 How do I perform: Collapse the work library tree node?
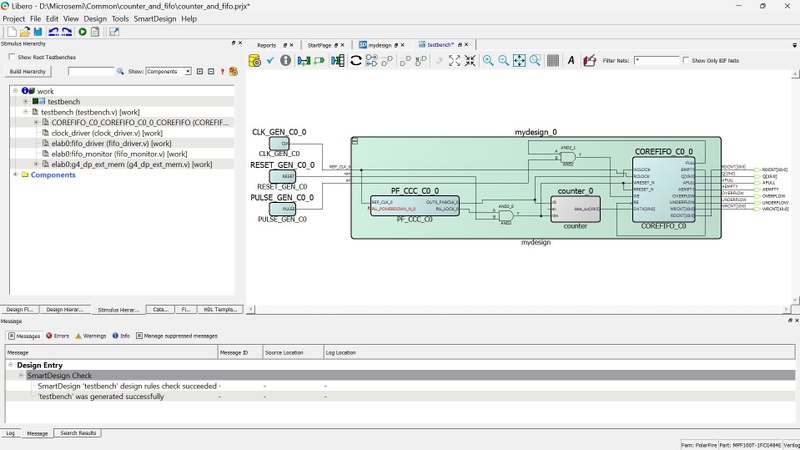pyautogui.click(x=15, y=91)
